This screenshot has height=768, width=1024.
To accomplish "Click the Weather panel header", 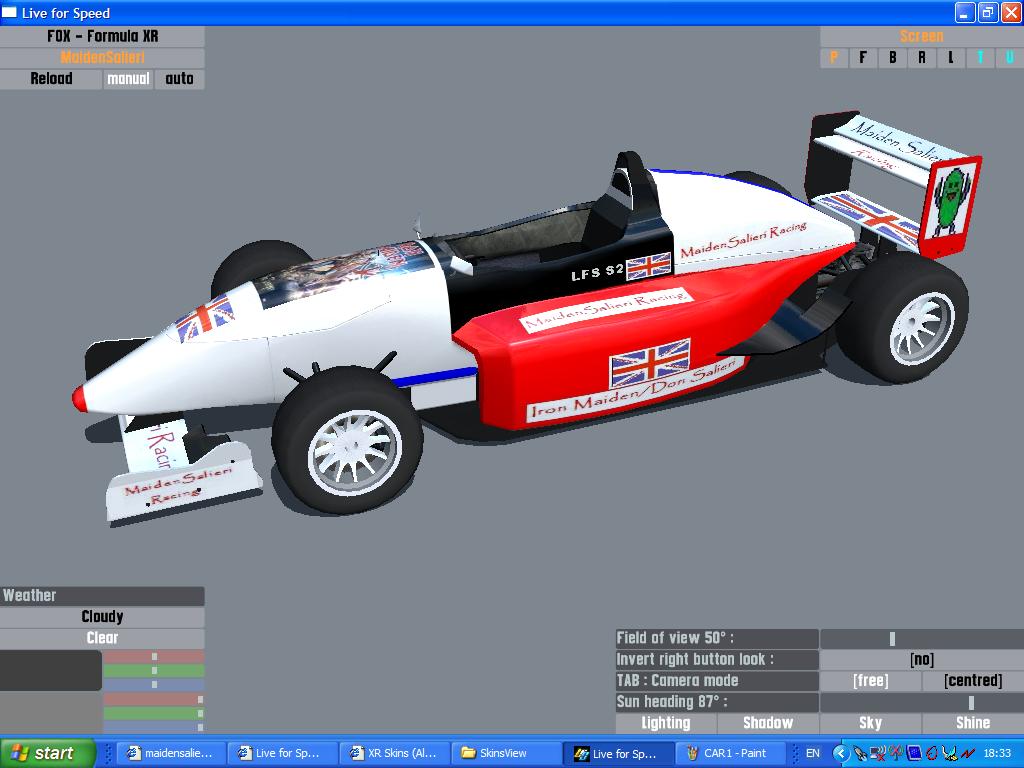I will [103, 596].
